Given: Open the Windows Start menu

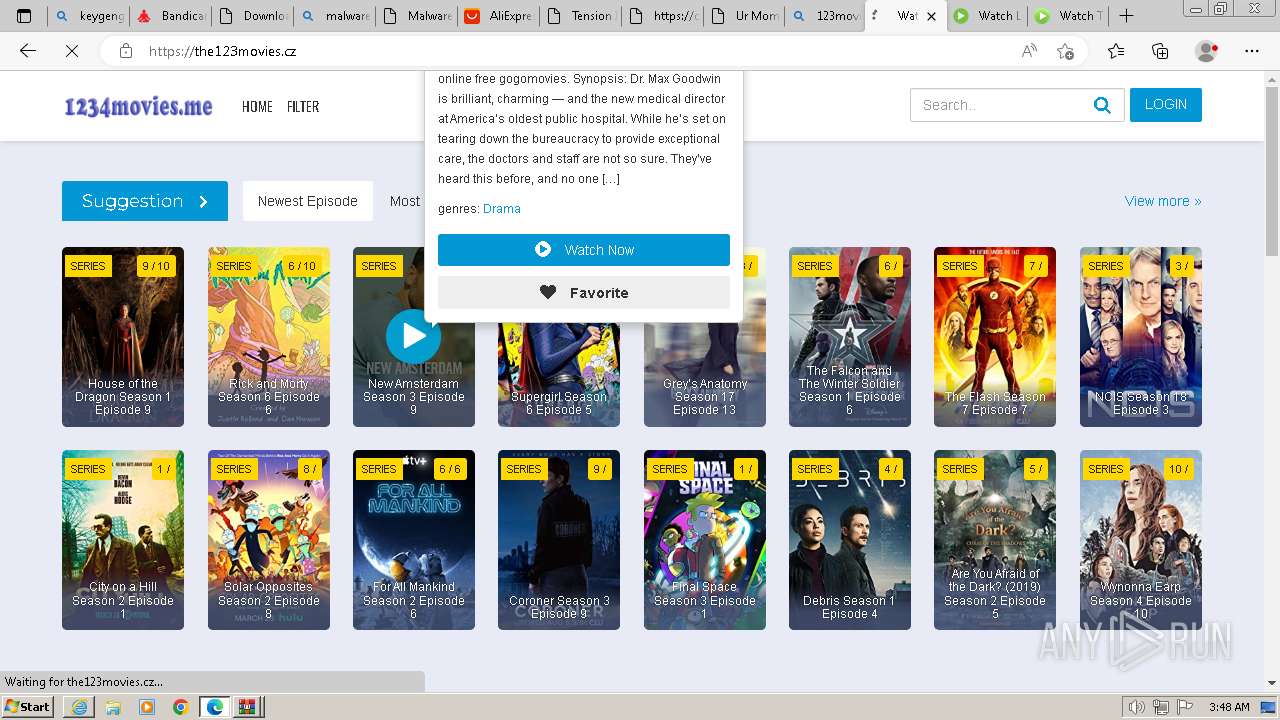Looking at the screenshot, I should point(28,707).
